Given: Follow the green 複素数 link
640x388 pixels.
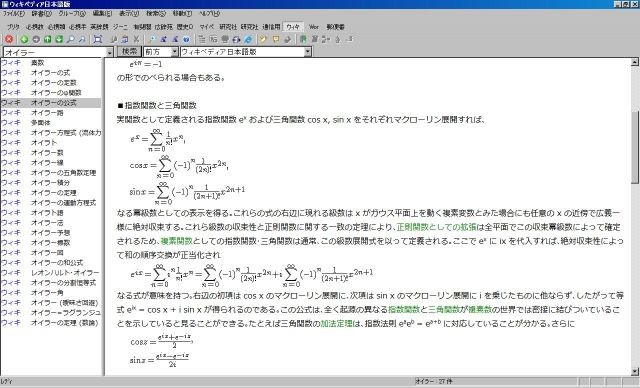Looking at the screenshot, I should point(480,310).
